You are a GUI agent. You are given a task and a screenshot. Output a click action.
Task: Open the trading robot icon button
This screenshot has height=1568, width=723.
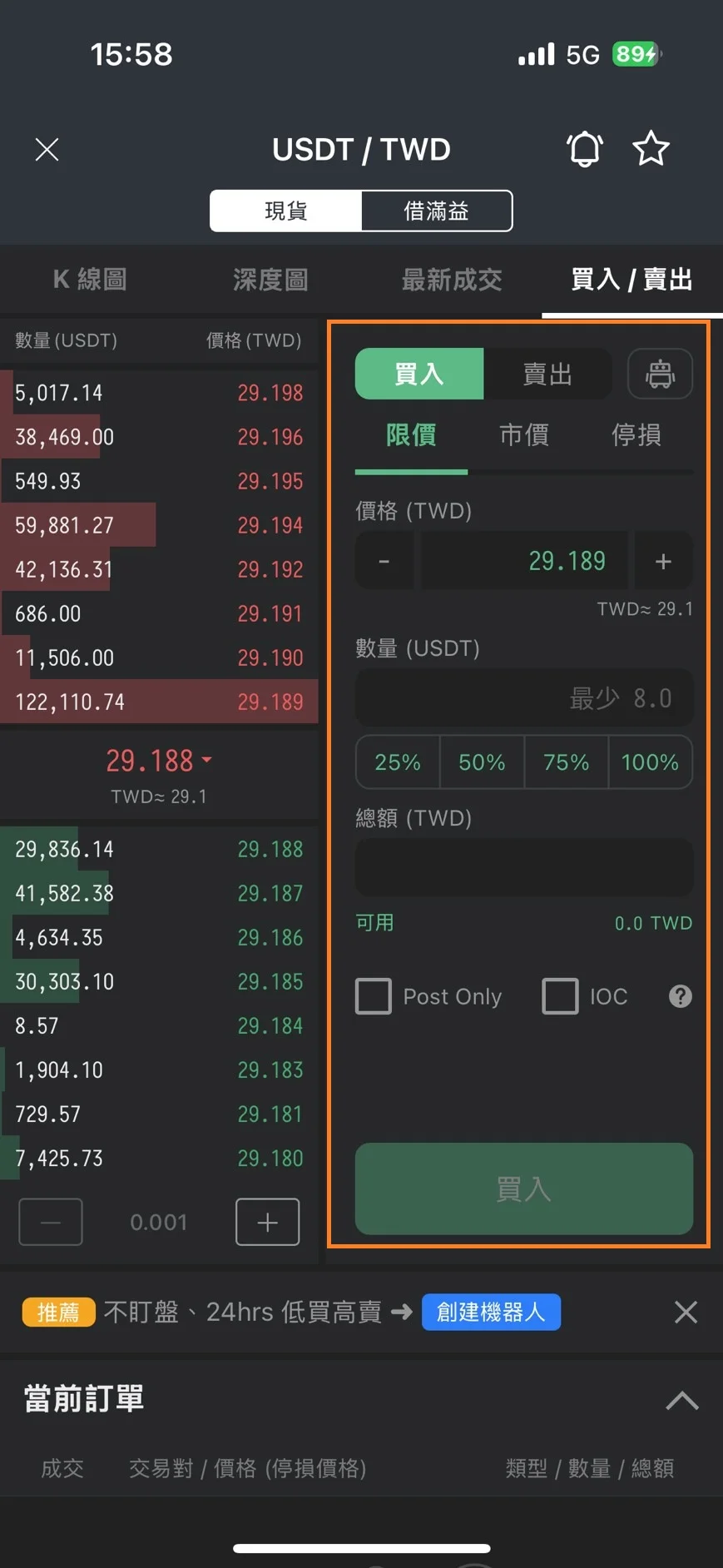pyautogui.click(x=660, y=374)
